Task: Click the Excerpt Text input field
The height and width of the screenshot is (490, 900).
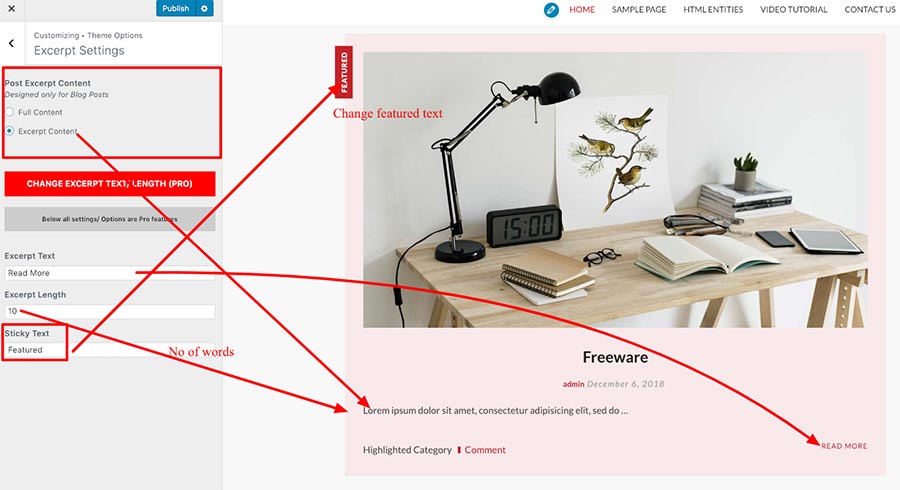Action: [x=110, y=273]
